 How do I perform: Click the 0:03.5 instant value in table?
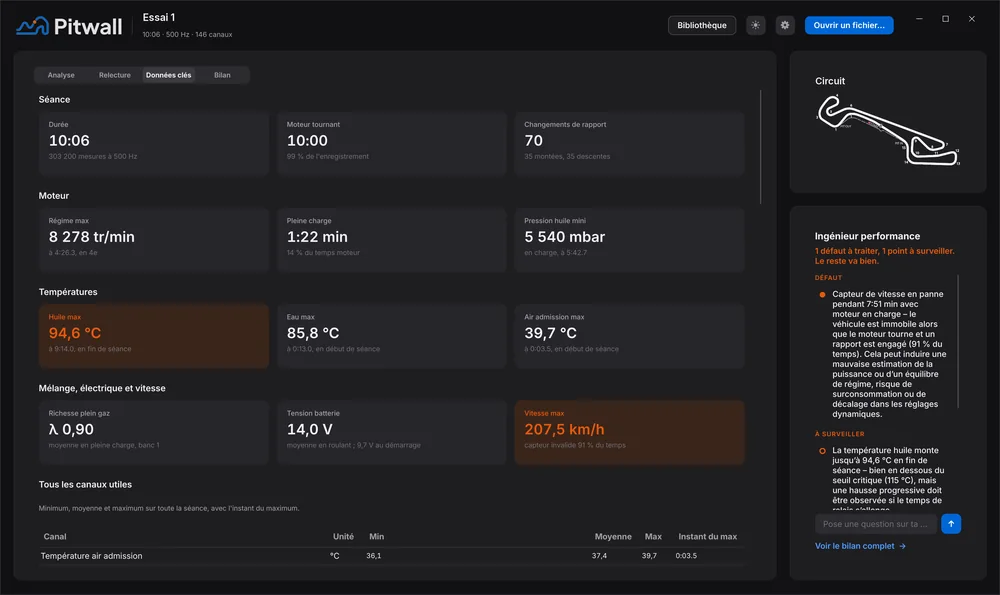point(686,556)
